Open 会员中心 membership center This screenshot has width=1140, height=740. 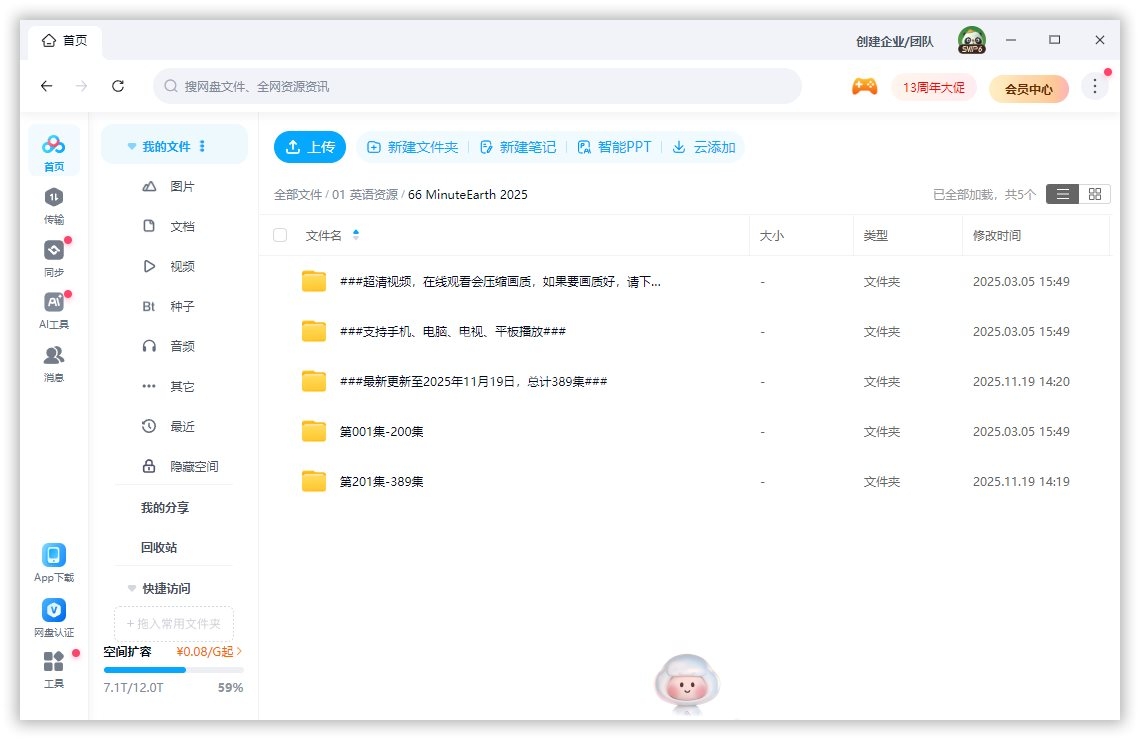[1029, 88]
